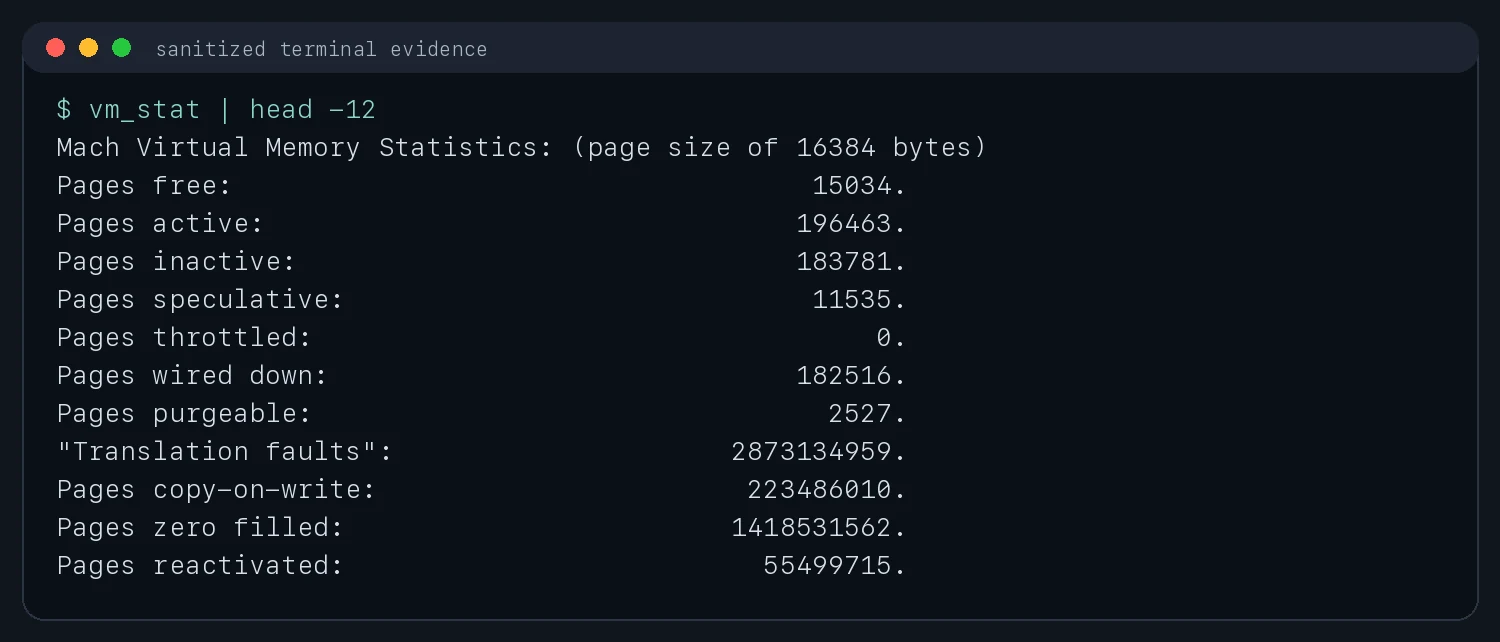The height and width of the screenshot is (642, 1500).
Task: Click the value '55499715.'
Action: coord(835,566)
